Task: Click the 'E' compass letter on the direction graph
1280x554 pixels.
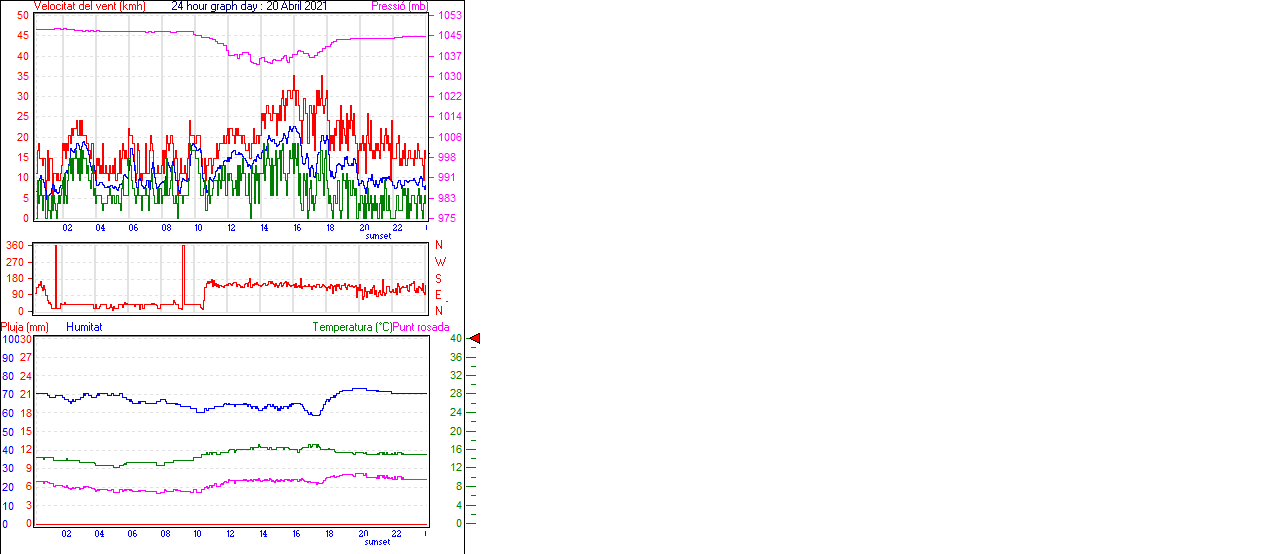Action: point(438,295)
